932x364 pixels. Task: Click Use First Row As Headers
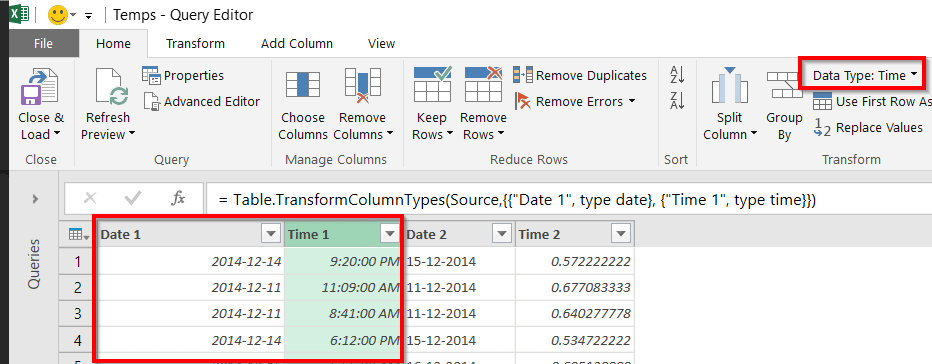coord(872,102)
